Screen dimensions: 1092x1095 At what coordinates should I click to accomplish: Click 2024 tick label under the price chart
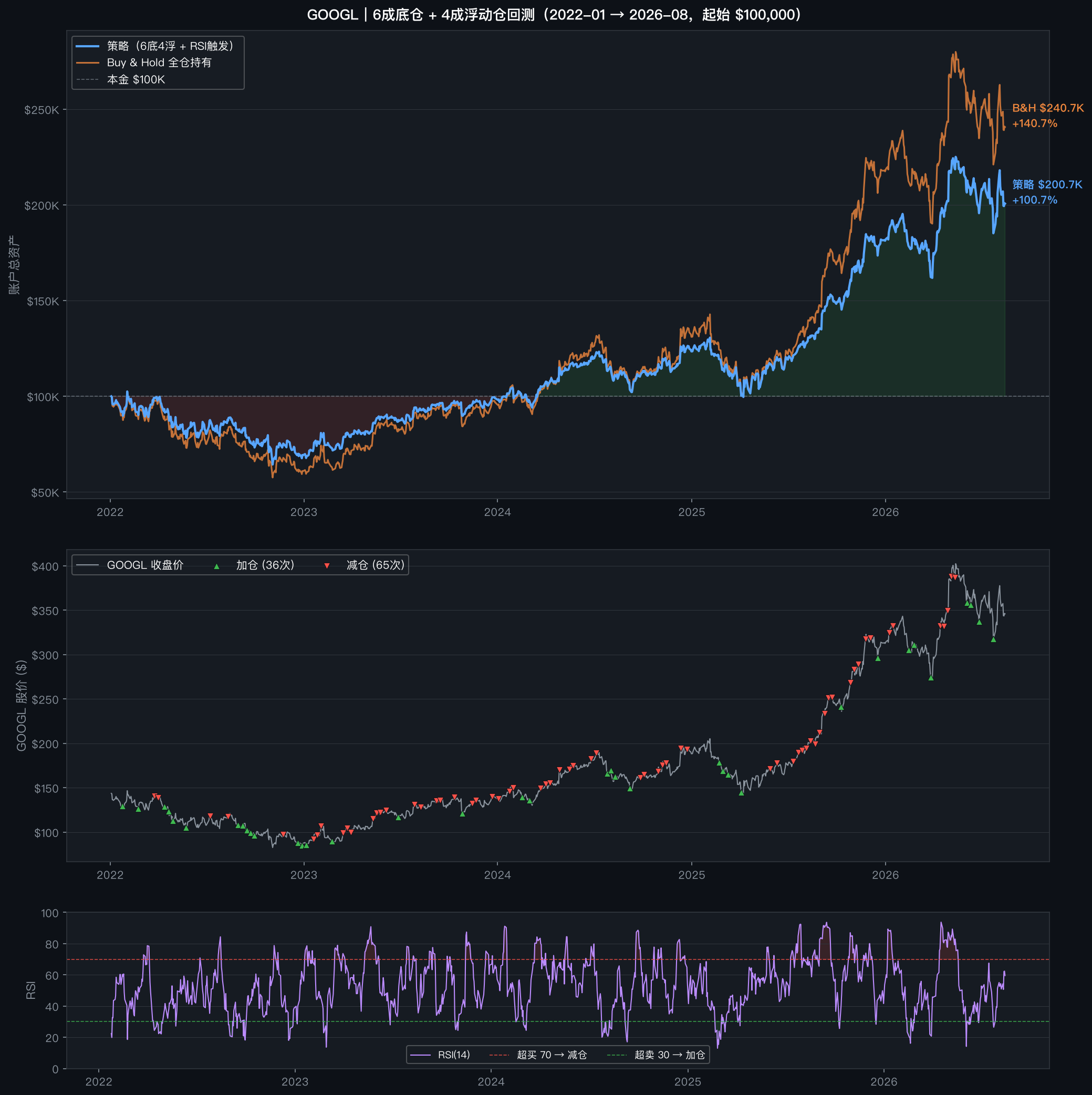point(497,875)
